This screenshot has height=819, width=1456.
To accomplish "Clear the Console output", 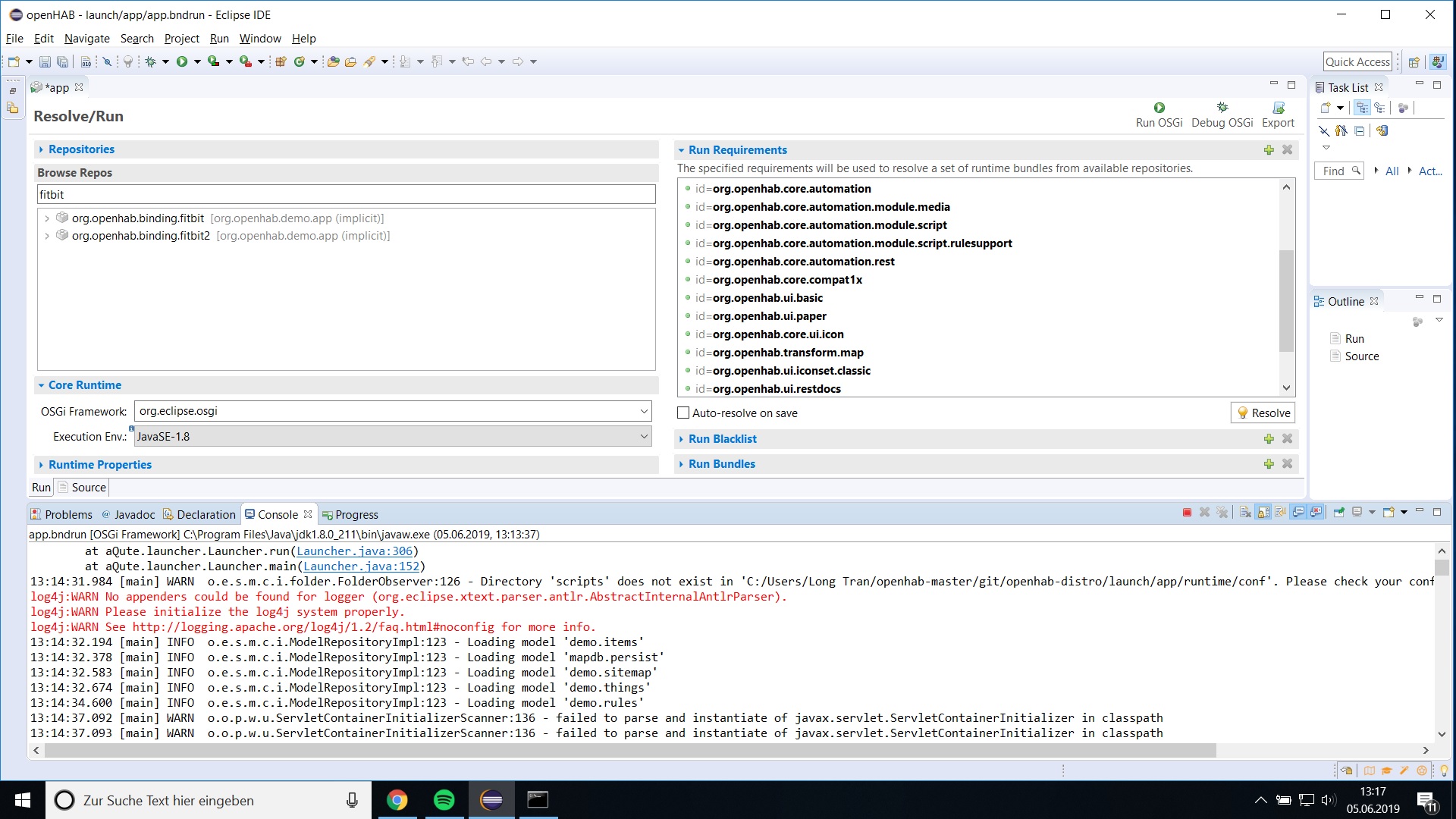I will point(1245,513).
